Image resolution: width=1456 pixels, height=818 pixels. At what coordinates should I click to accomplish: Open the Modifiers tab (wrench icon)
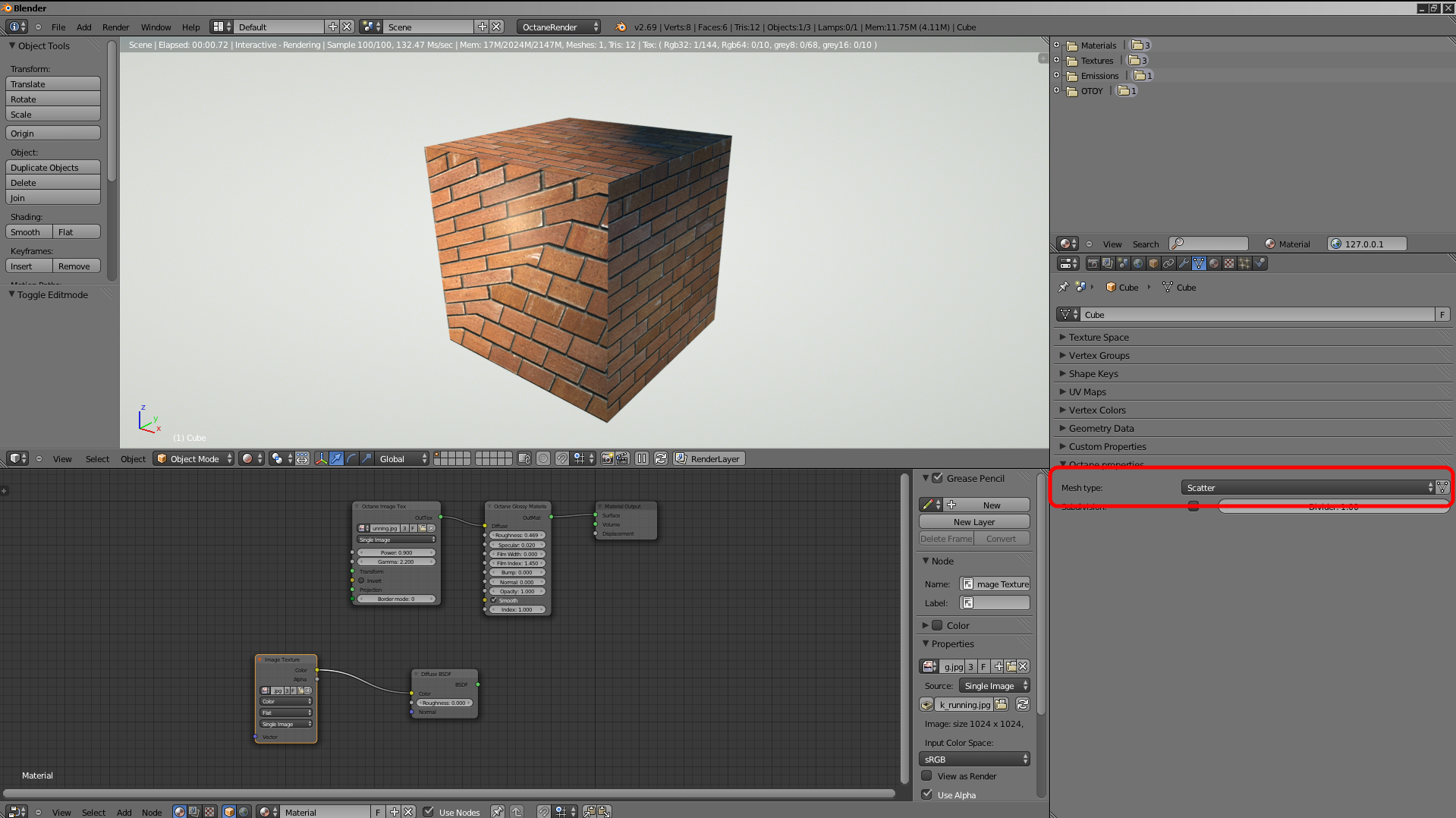click(1184, 263)
